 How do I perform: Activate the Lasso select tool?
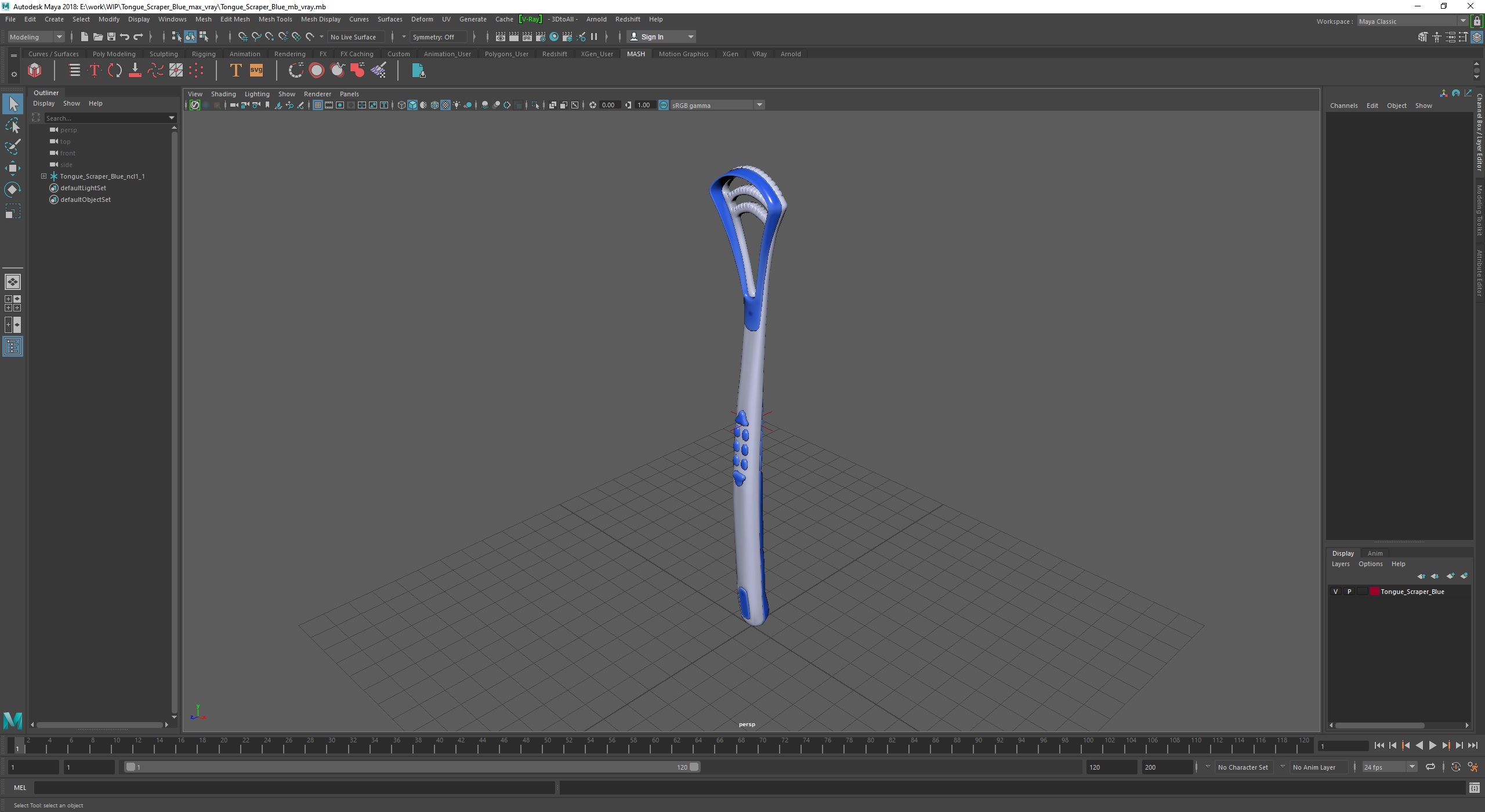(13, 126)
